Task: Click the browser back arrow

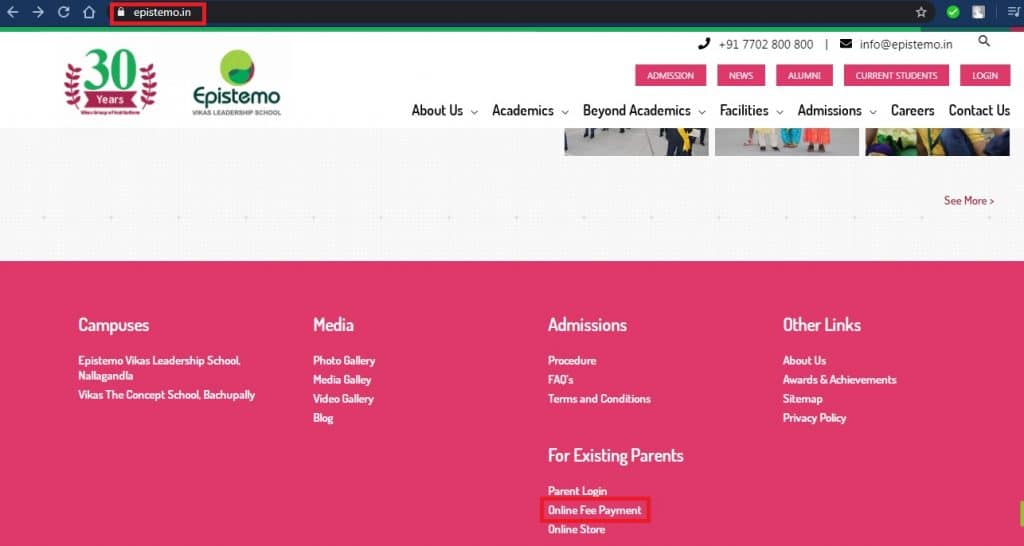Action: tap(13, 12)
